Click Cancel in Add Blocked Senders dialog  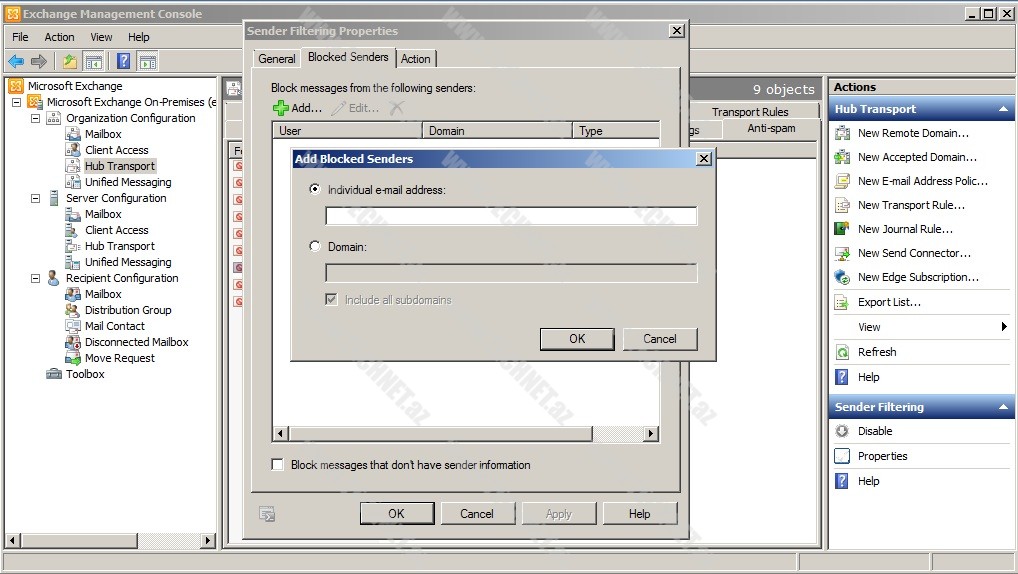pyautogui.click(x=659, y=339)
